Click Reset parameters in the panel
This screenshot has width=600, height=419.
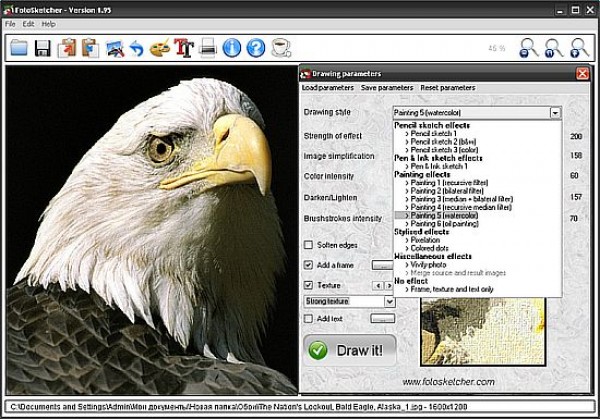(447, 88)
